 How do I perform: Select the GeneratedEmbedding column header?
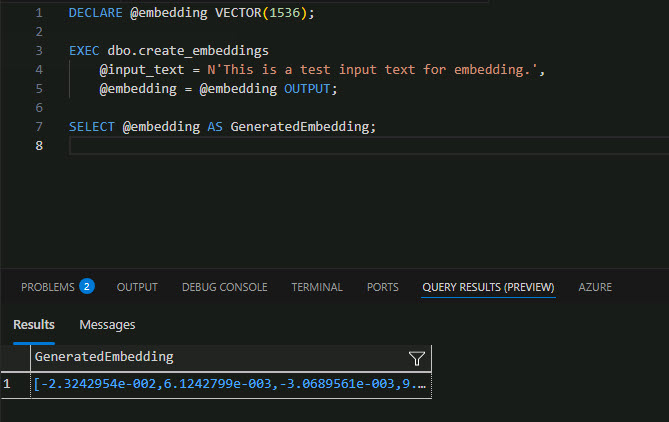231,358
